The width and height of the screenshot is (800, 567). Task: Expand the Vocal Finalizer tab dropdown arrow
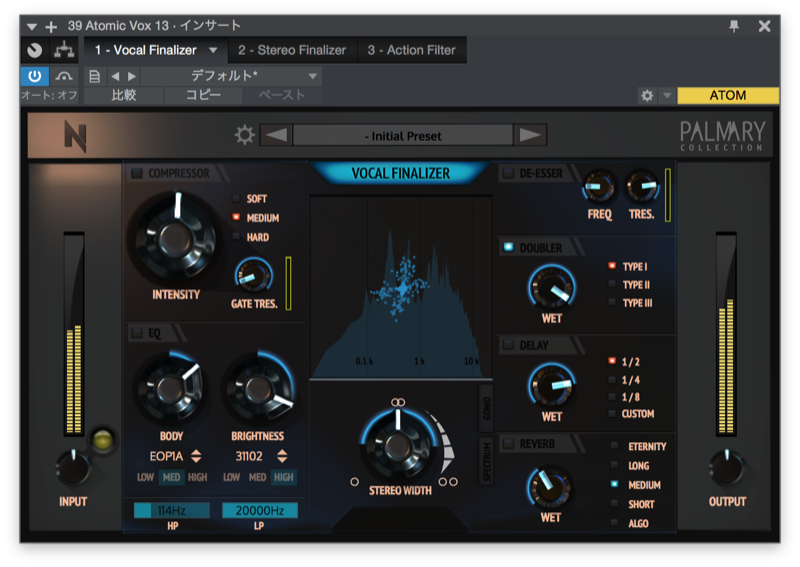coord(213,50)
